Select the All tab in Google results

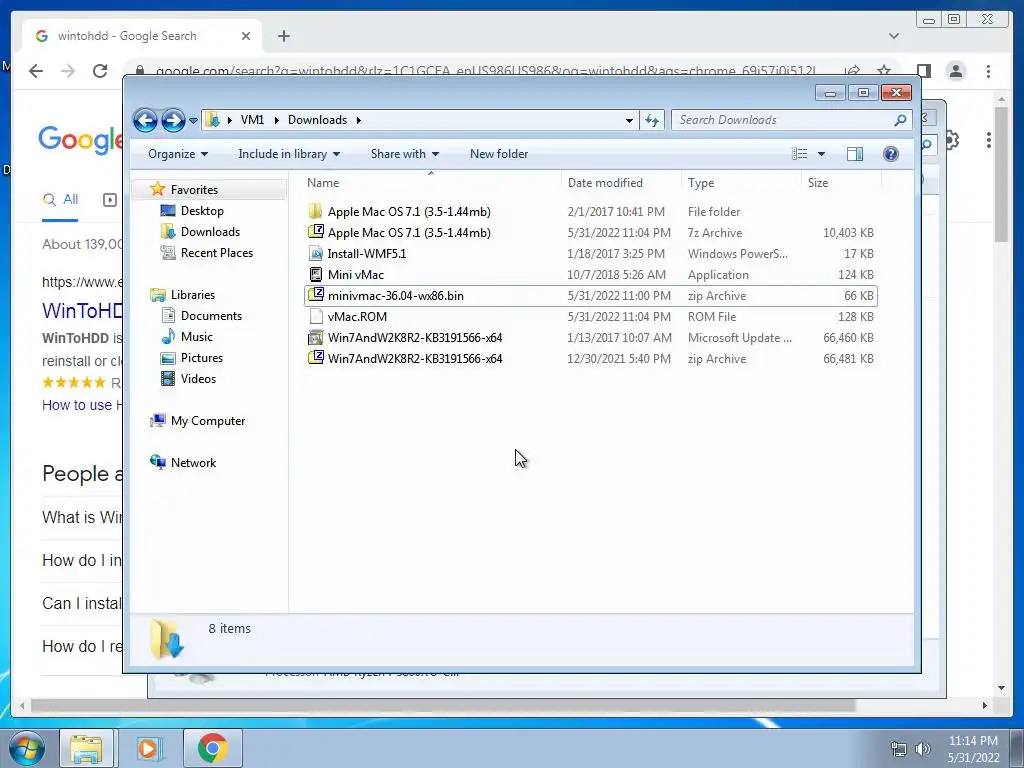point(60,200)
